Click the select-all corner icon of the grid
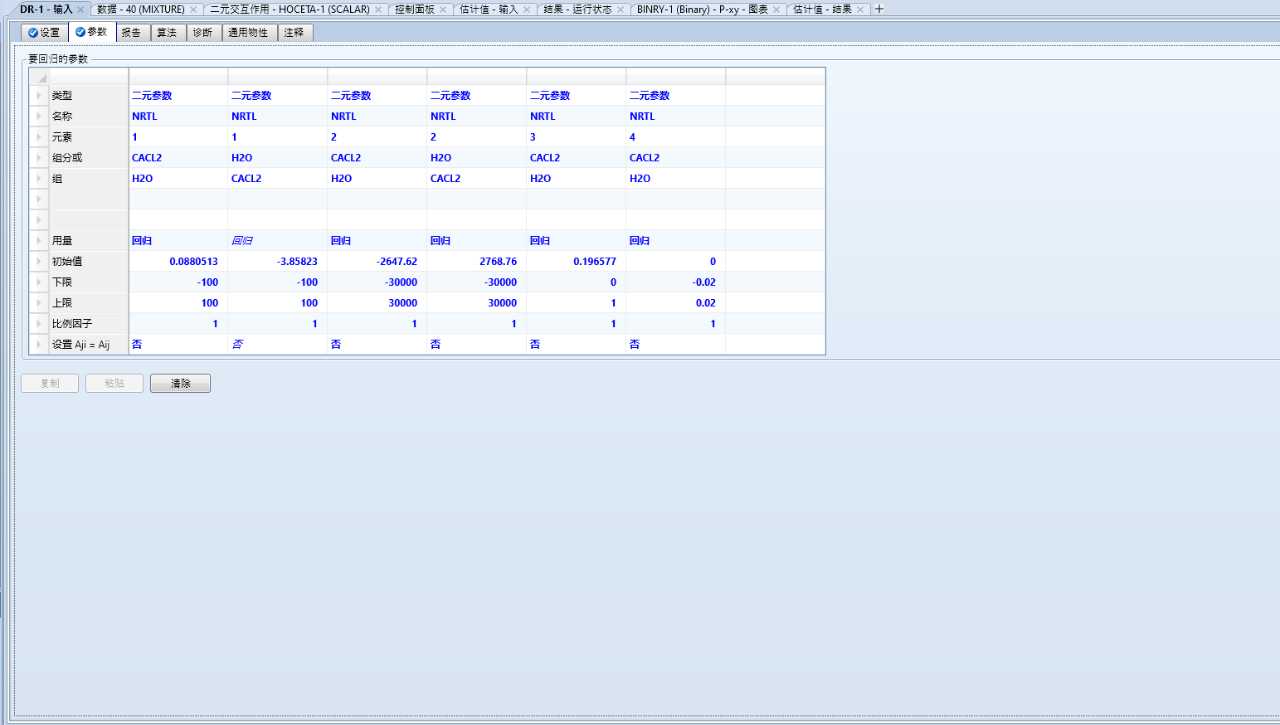Image resolution: width=1280 pixels, height=725 pixels. (40, 77)
